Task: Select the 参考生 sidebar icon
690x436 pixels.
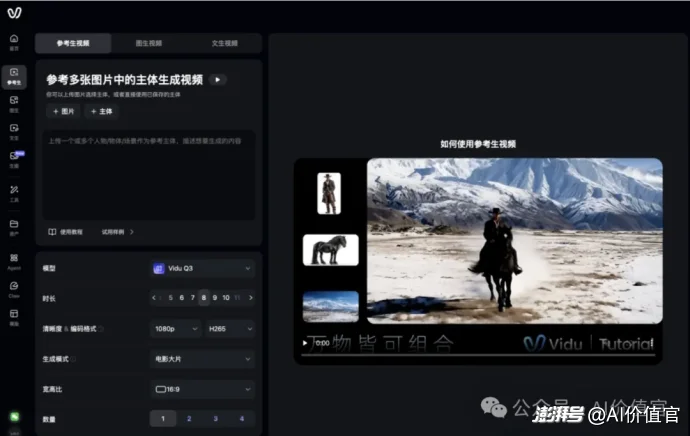Action: point(14,75)
